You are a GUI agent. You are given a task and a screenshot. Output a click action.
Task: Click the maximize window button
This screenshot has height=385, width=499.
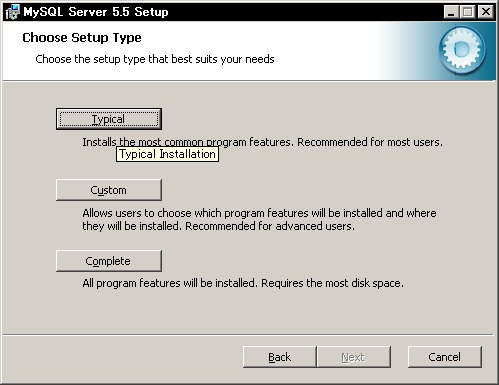click(468, 12)
